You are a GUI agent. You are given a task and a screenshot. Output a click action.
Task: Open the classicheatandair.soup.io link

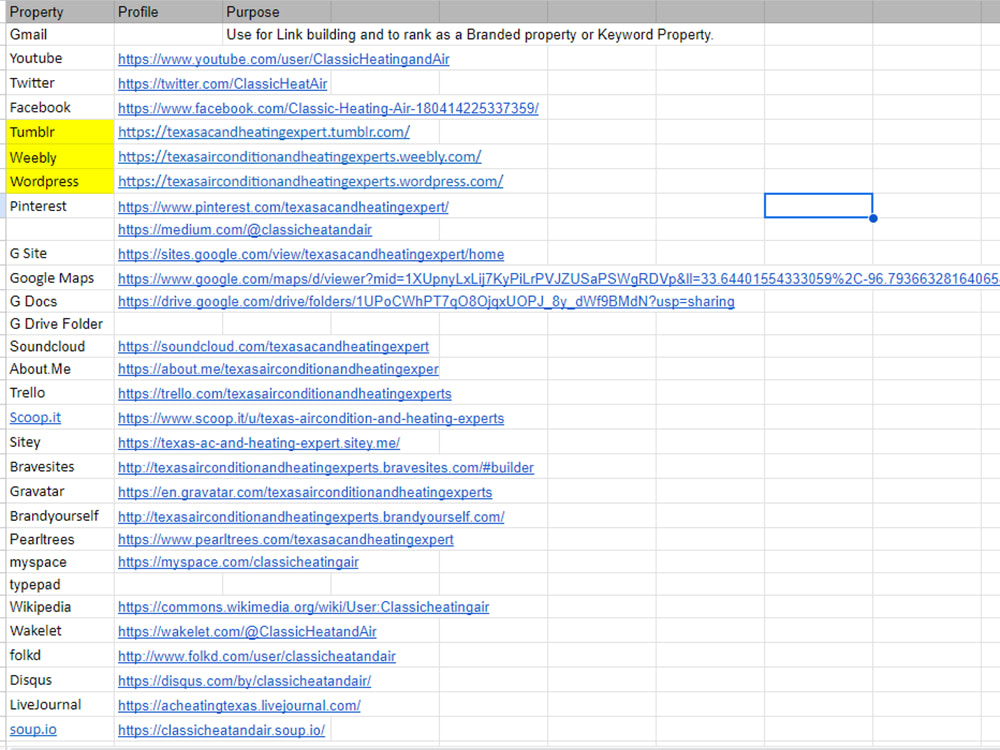click(221, 730)
